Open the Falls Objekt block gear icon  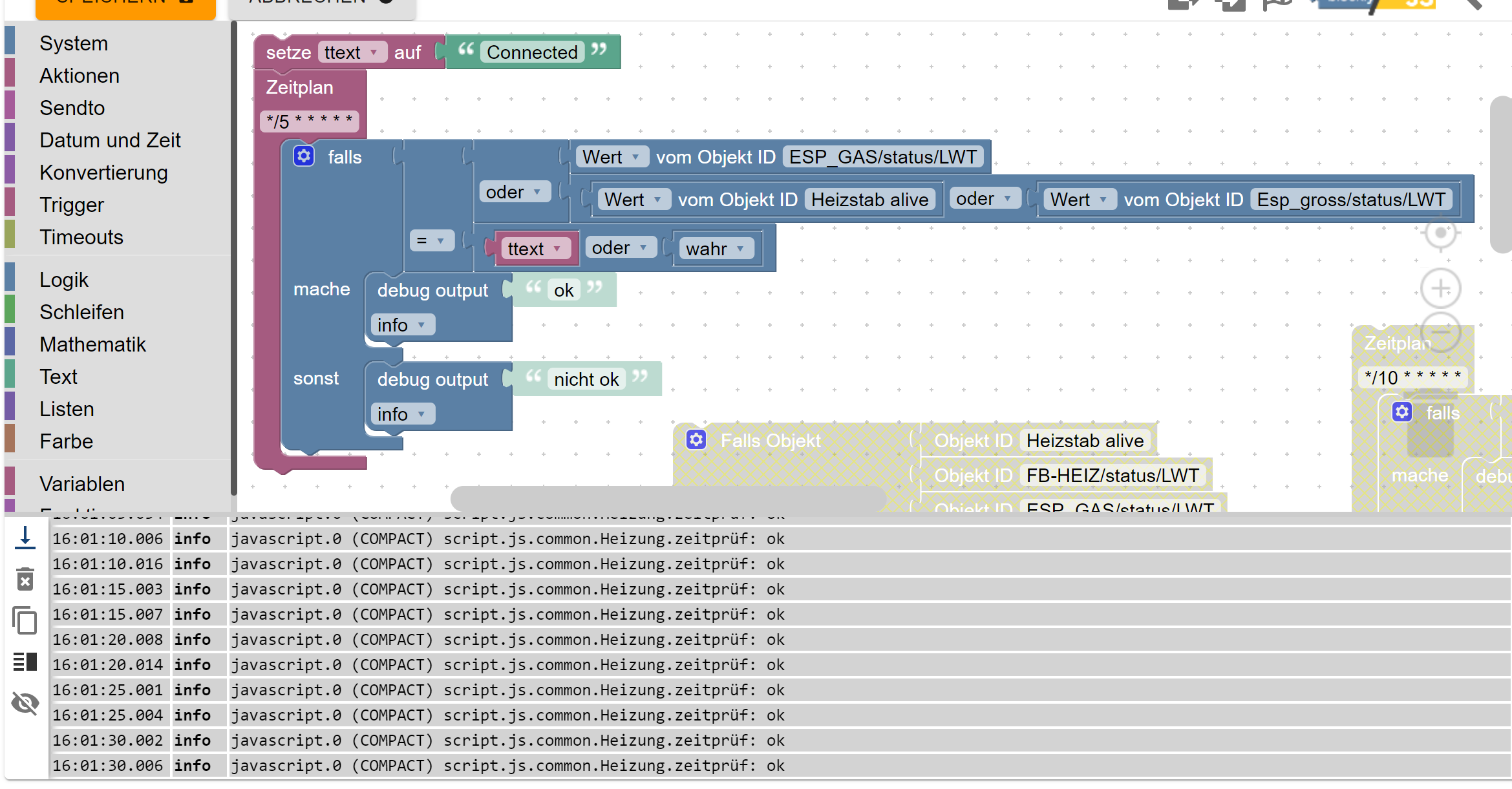click(x=696, y=440)
